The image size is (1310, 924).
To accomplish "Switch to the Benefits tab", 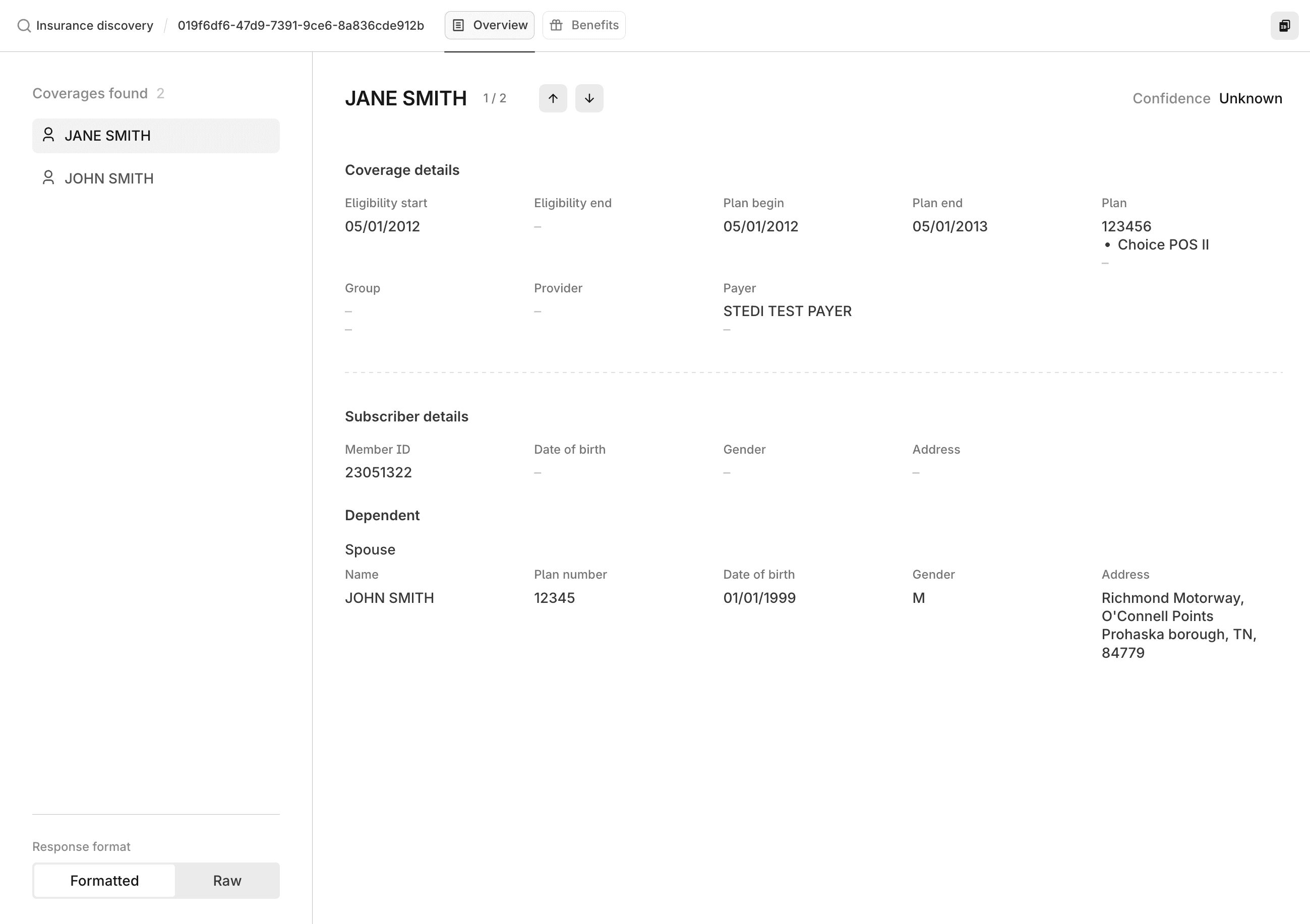I will point(584,26).
